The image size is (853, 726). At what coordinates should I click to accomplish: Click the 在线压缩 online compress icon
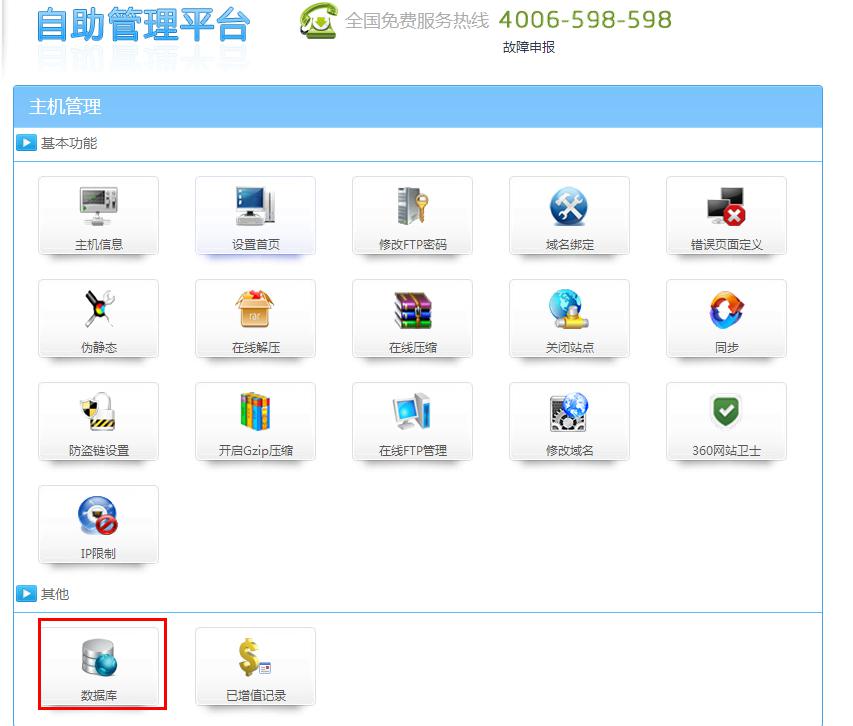tap(412, 318)
